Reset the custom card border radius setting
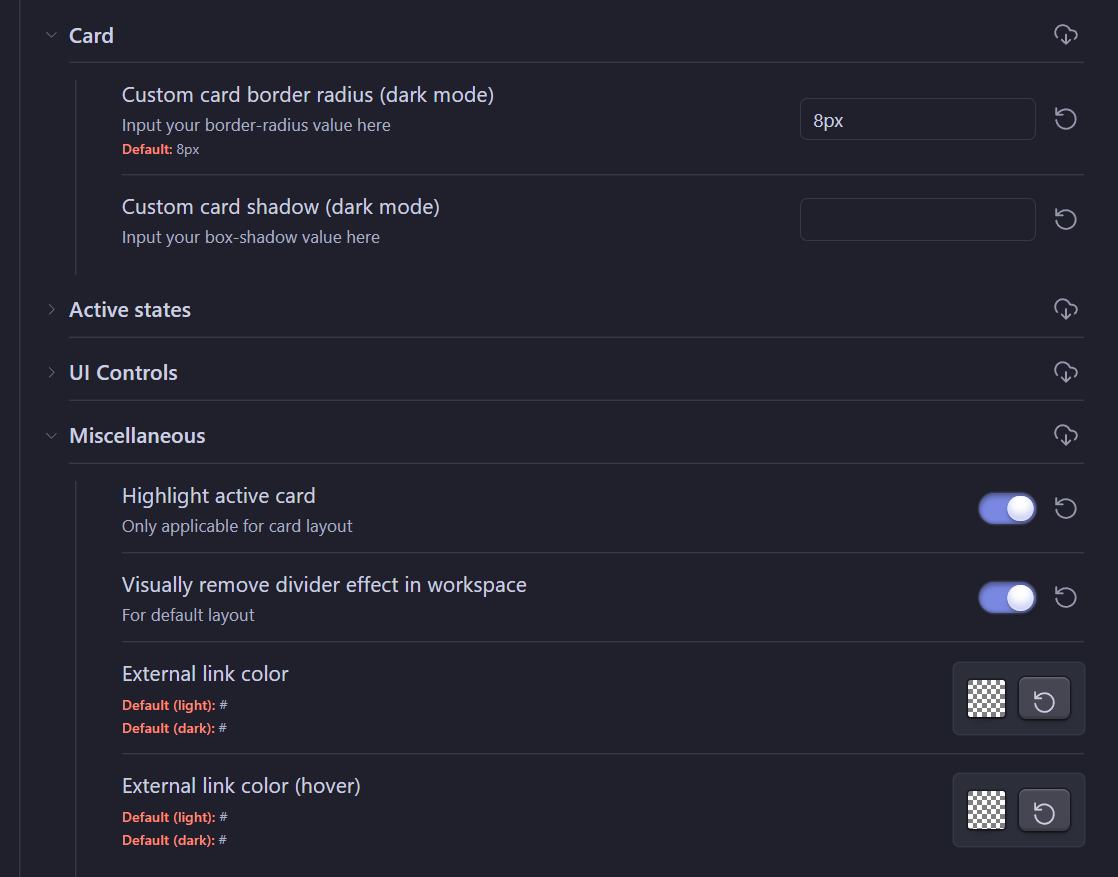This screenshot has height=877, width=1118. coord(1065,119)
